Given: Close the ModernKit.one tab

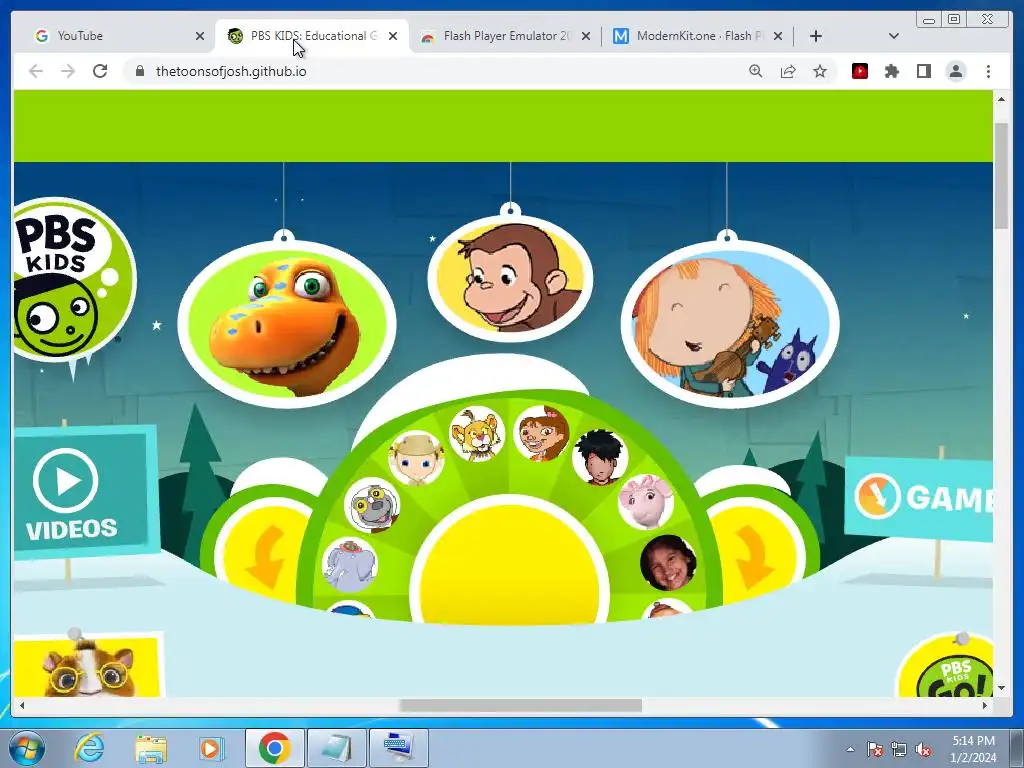Looking at the screenshot, I should click(x=778, y=36).
